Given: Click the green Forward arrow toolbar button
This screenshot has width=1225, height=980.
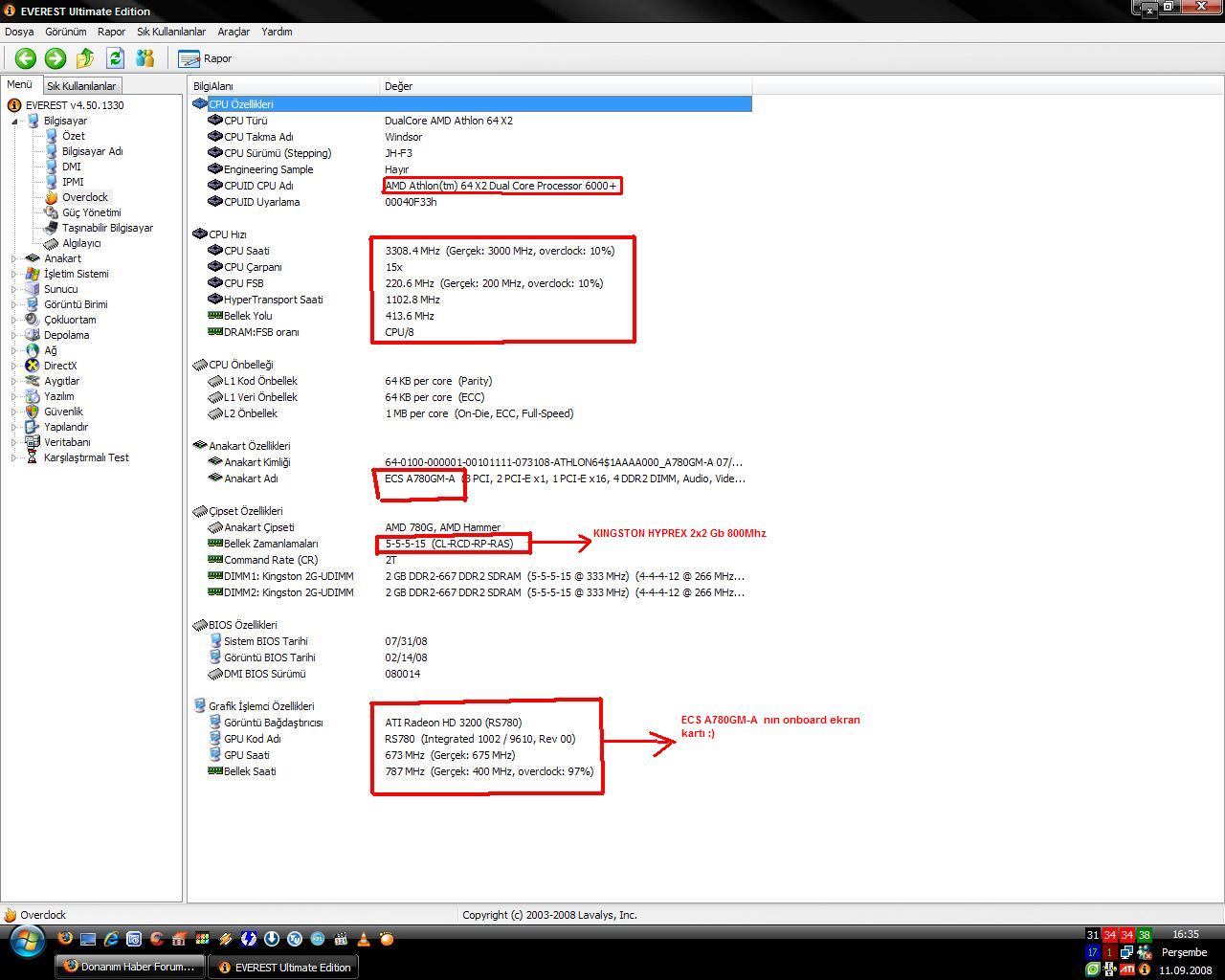Looking at the screenshot, I should (55, 58).
